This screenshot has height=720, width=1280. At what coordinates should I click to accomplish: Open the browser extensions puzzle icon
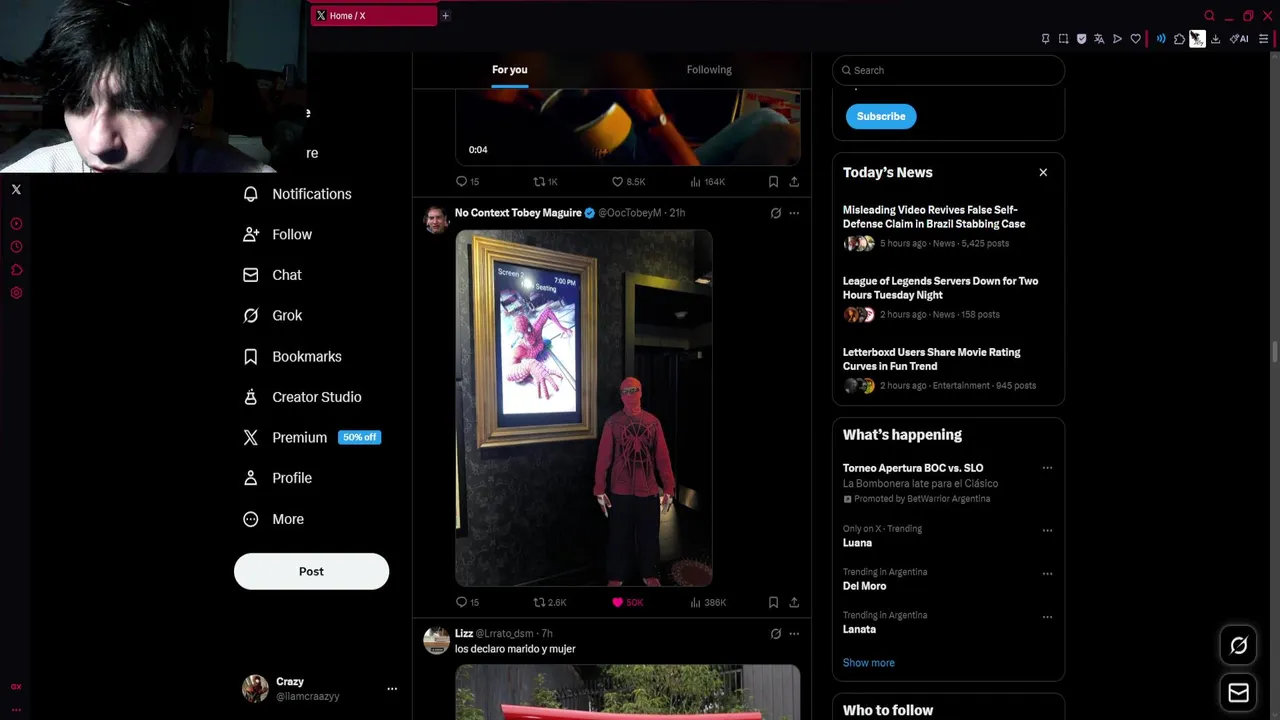[1179, 39]
